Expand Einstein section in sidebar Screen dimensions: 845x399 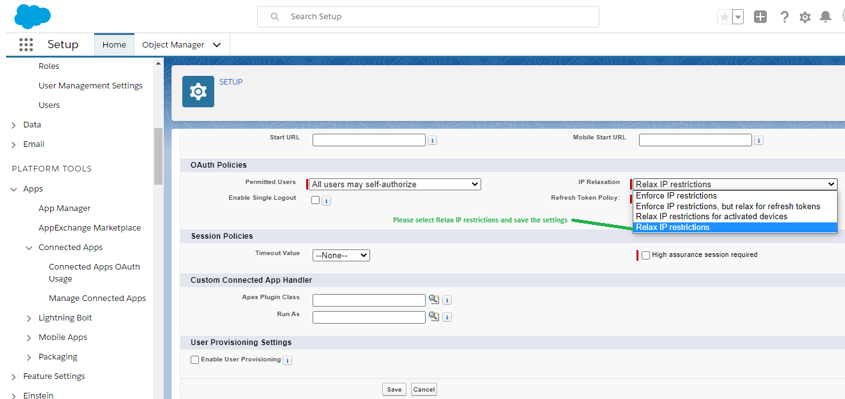coord(13,396)
